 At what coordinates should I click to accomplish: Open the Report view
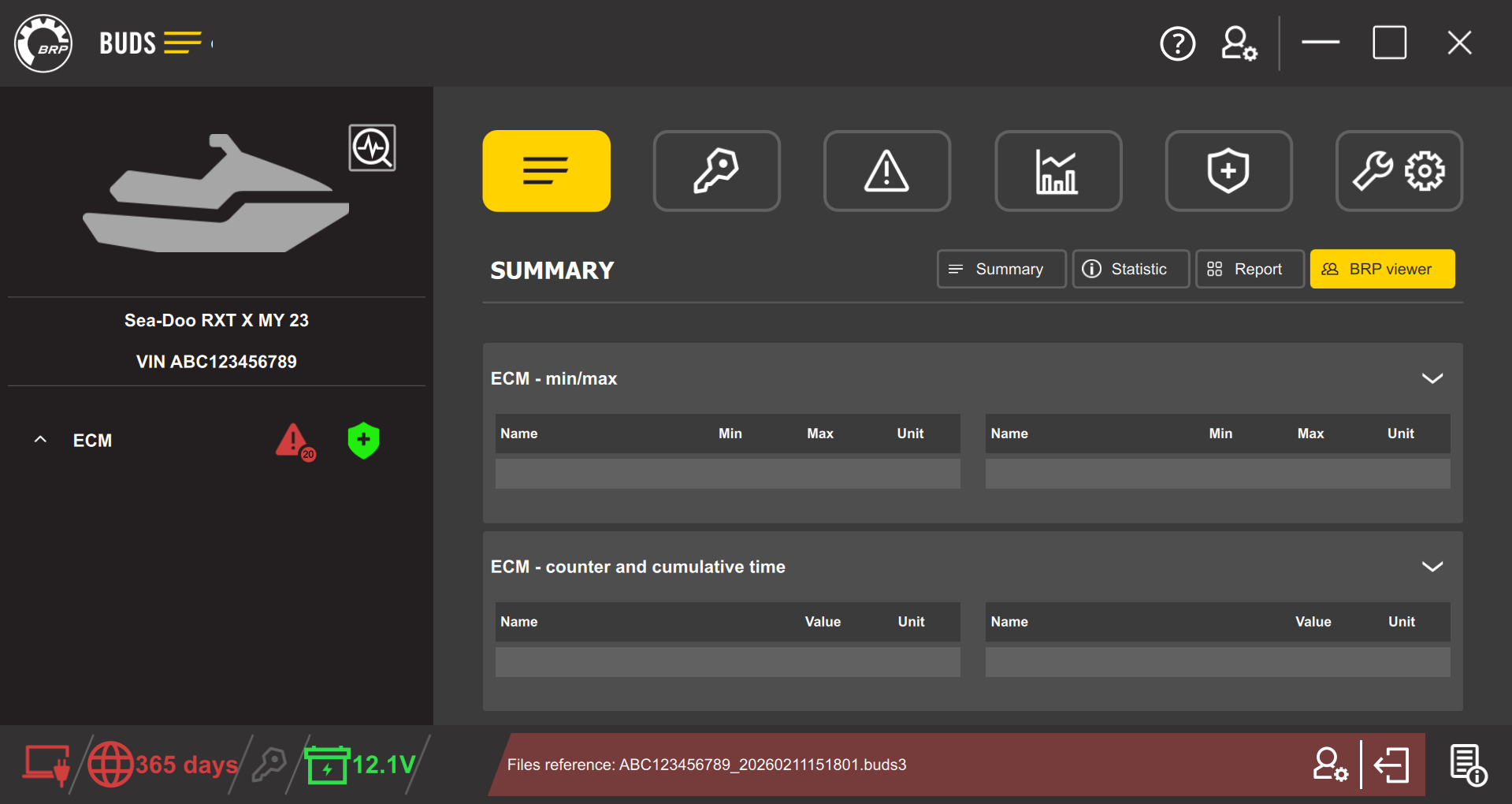[1249, 270]
